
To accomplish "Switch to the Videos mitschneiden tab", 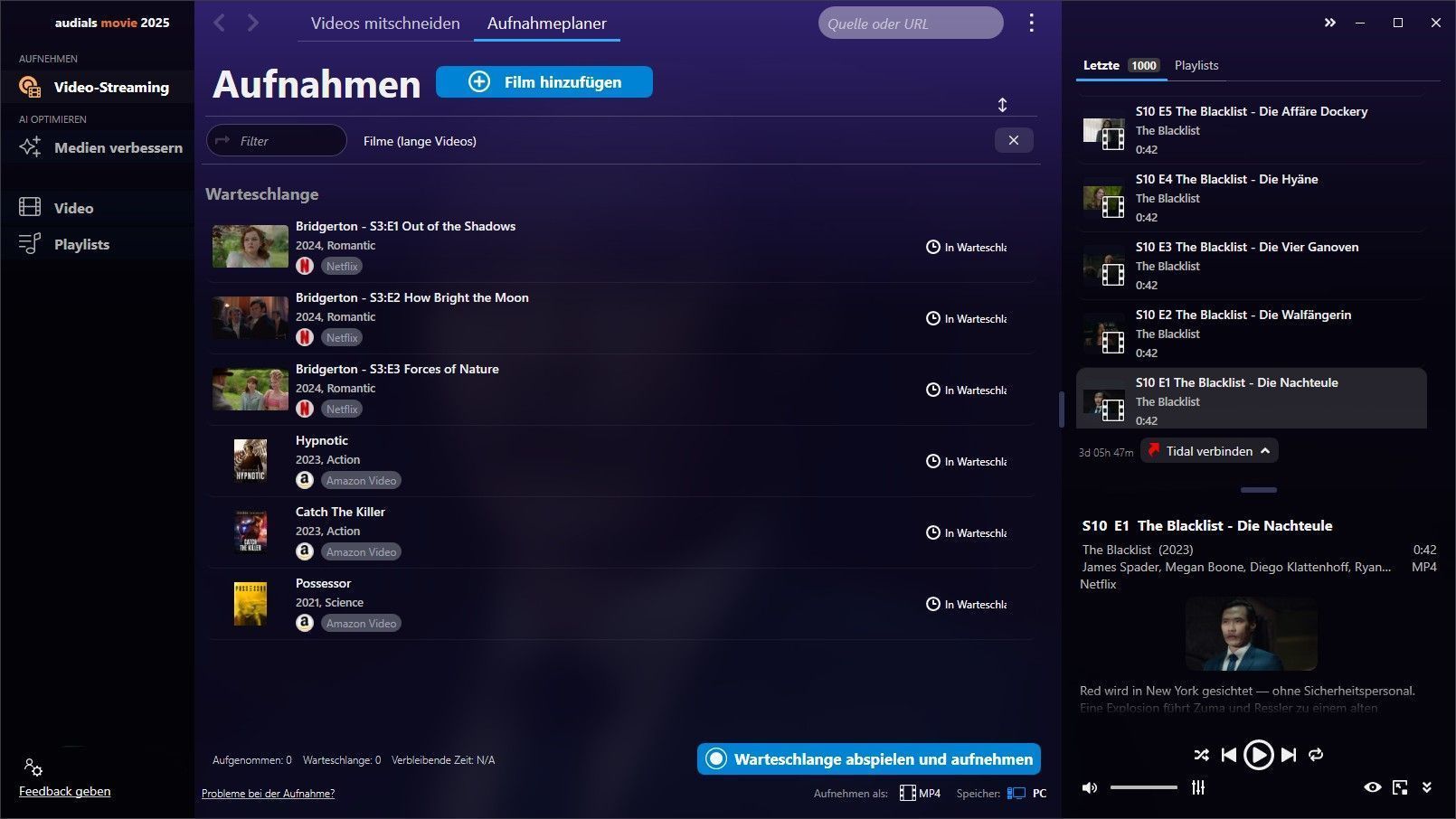I will [x=385, y=24].
